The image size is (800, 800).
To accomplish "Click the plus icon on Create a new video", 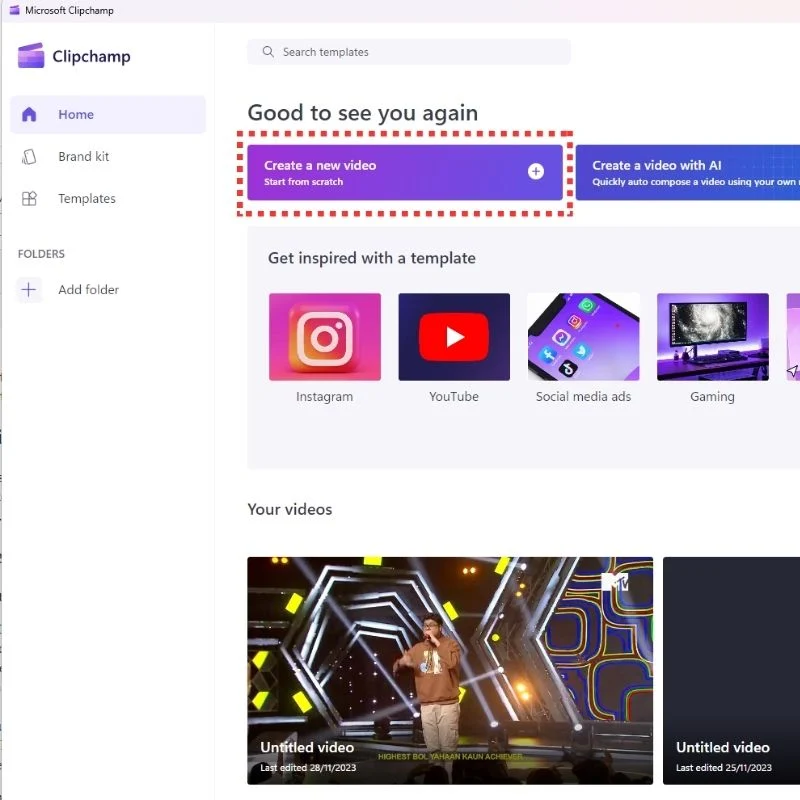I will 536,171.
